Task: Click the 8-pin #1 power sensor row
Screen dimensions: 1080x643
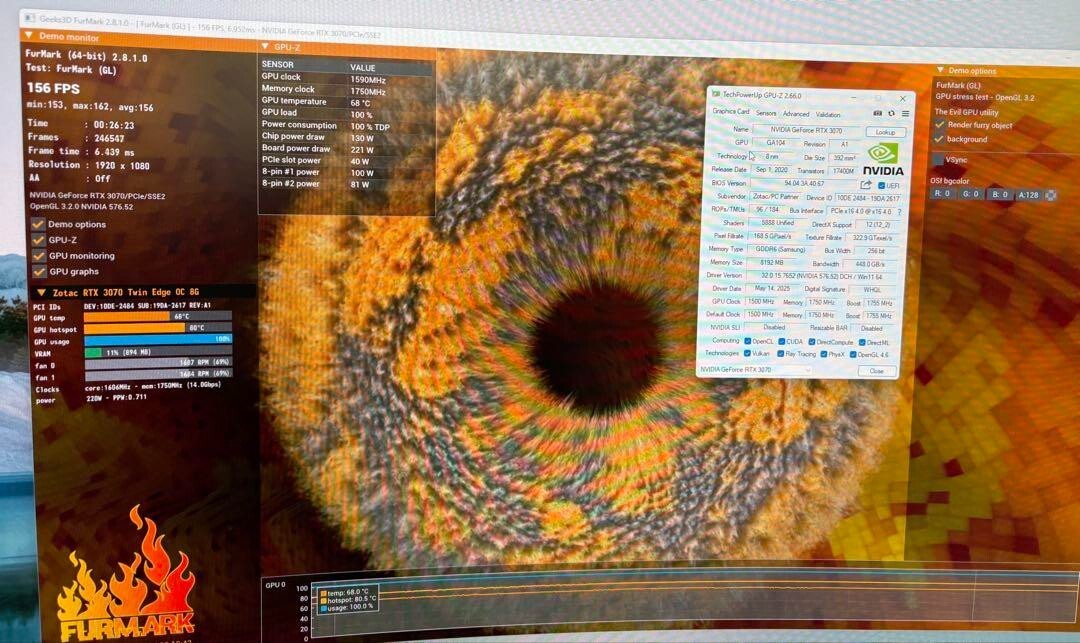Action: pos(346,172)
